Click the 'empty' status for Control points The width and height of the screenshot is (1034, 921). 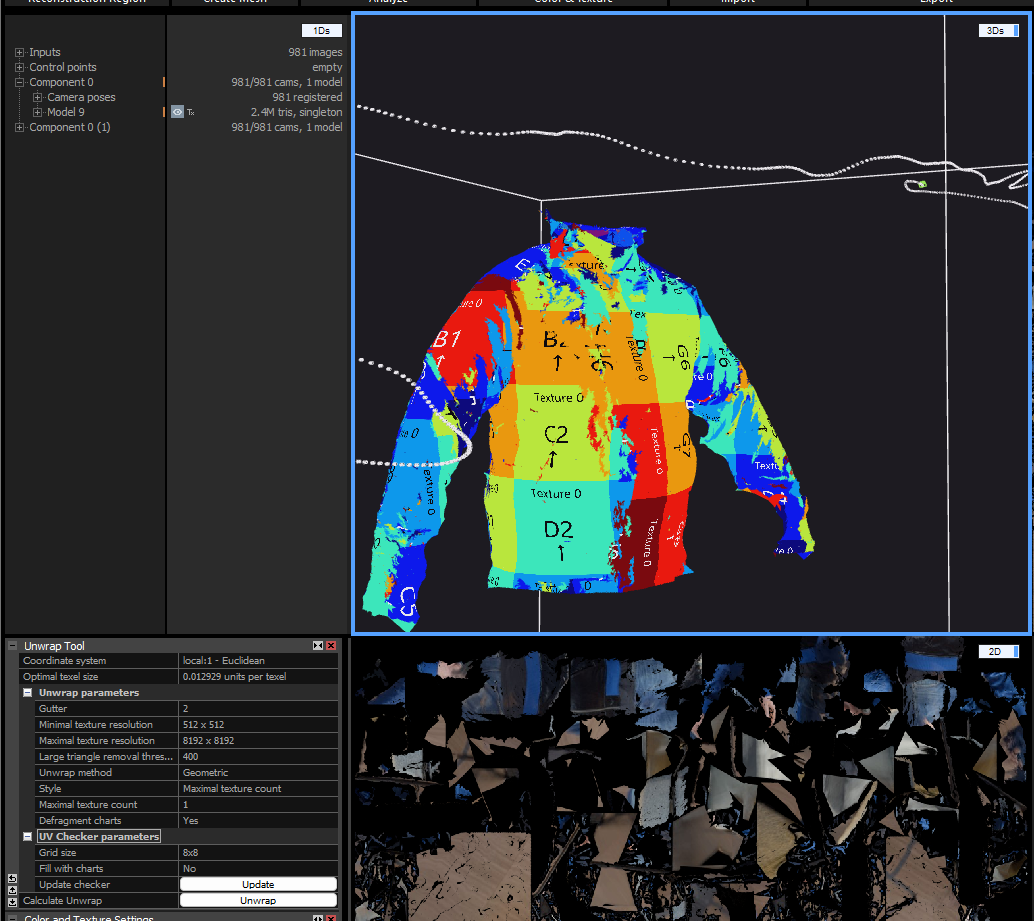(x=327, y=67)
